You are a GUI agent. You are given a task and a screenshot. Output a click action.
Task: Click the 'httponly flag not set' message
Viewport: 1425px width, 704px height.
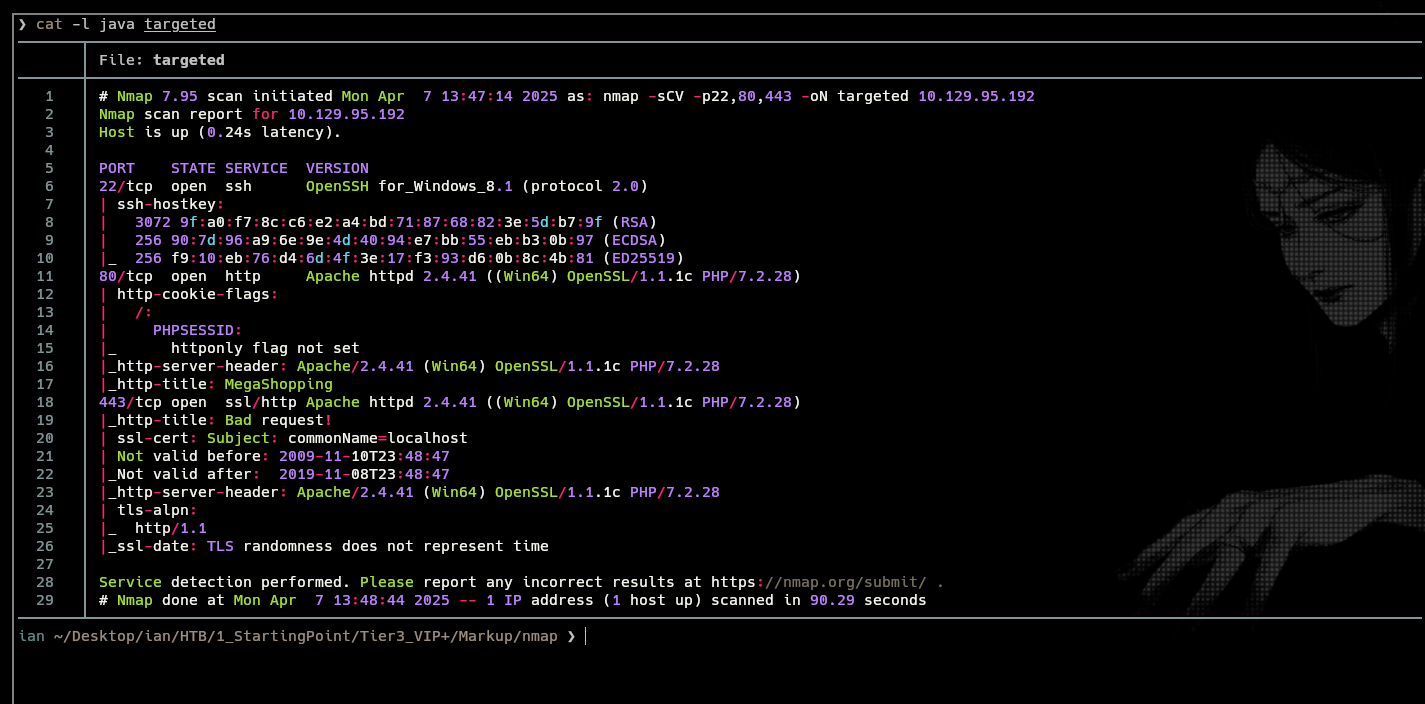[x=264, y=348]
